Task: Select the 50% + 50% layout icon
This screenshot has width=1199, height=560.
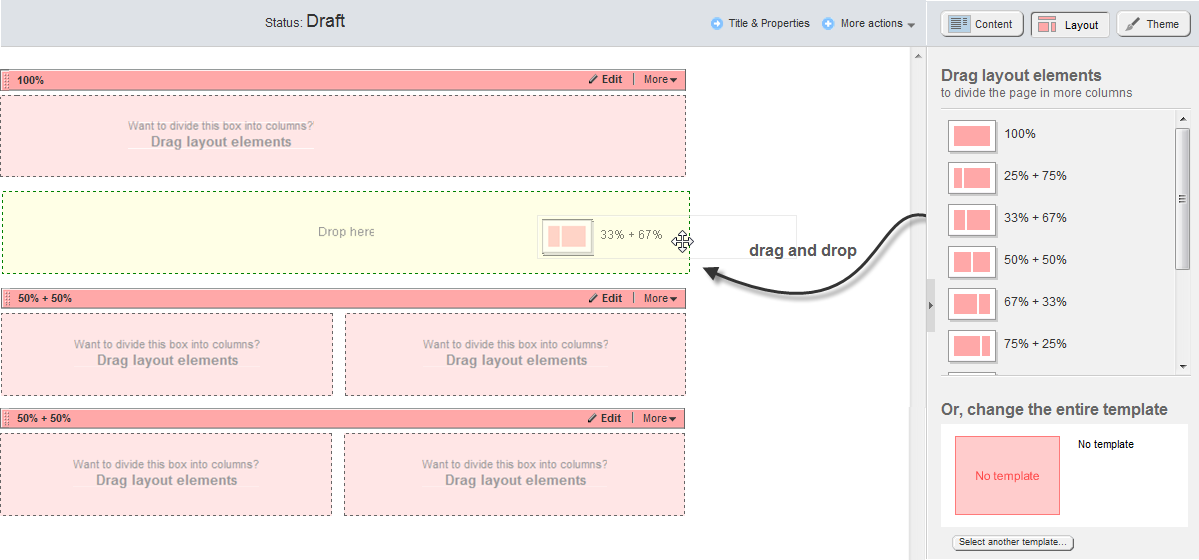Action: coord(971,262)
